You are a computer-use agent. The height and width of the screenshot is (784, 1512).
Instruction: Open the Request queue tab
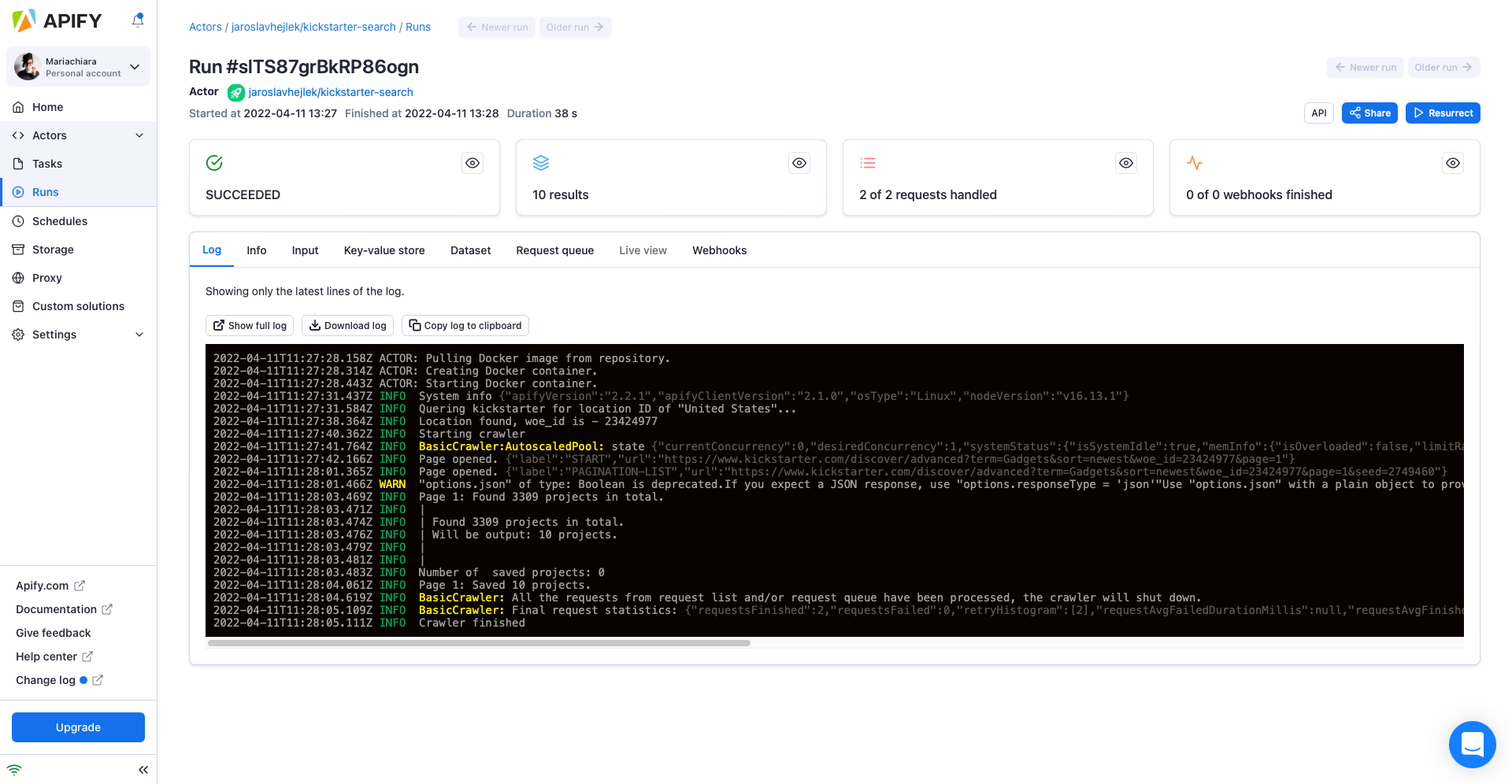click(555, 250)
